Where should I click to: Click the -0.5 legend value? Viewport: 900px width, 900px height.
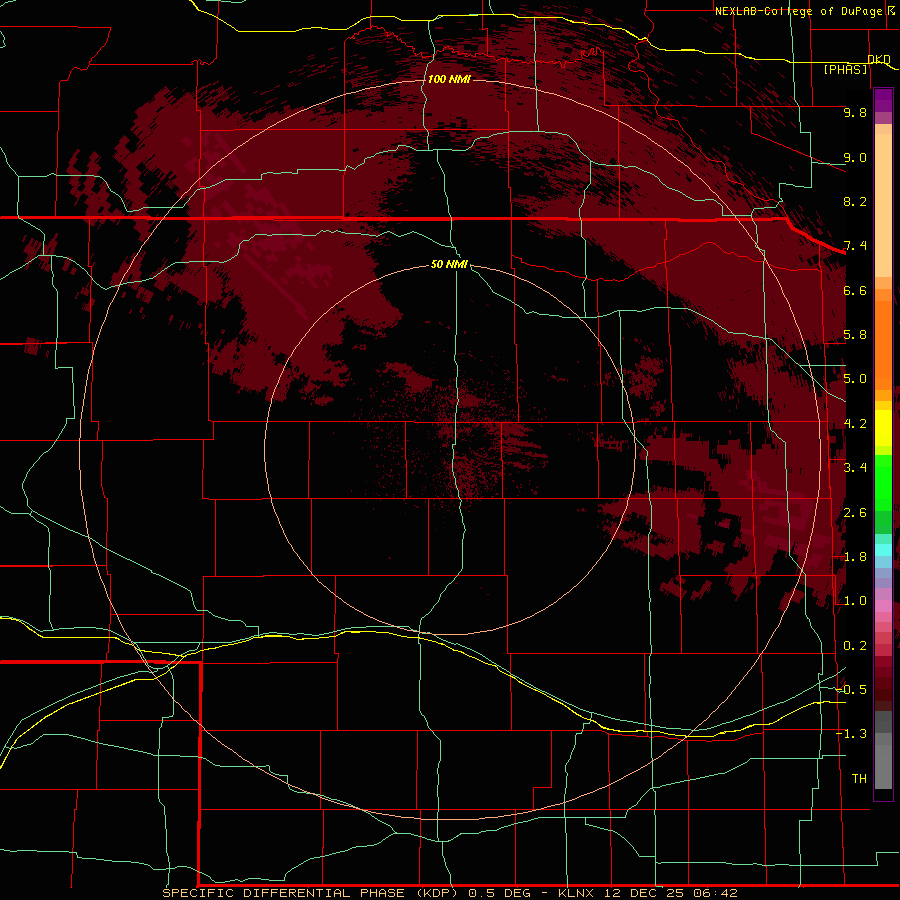[851, 690]
